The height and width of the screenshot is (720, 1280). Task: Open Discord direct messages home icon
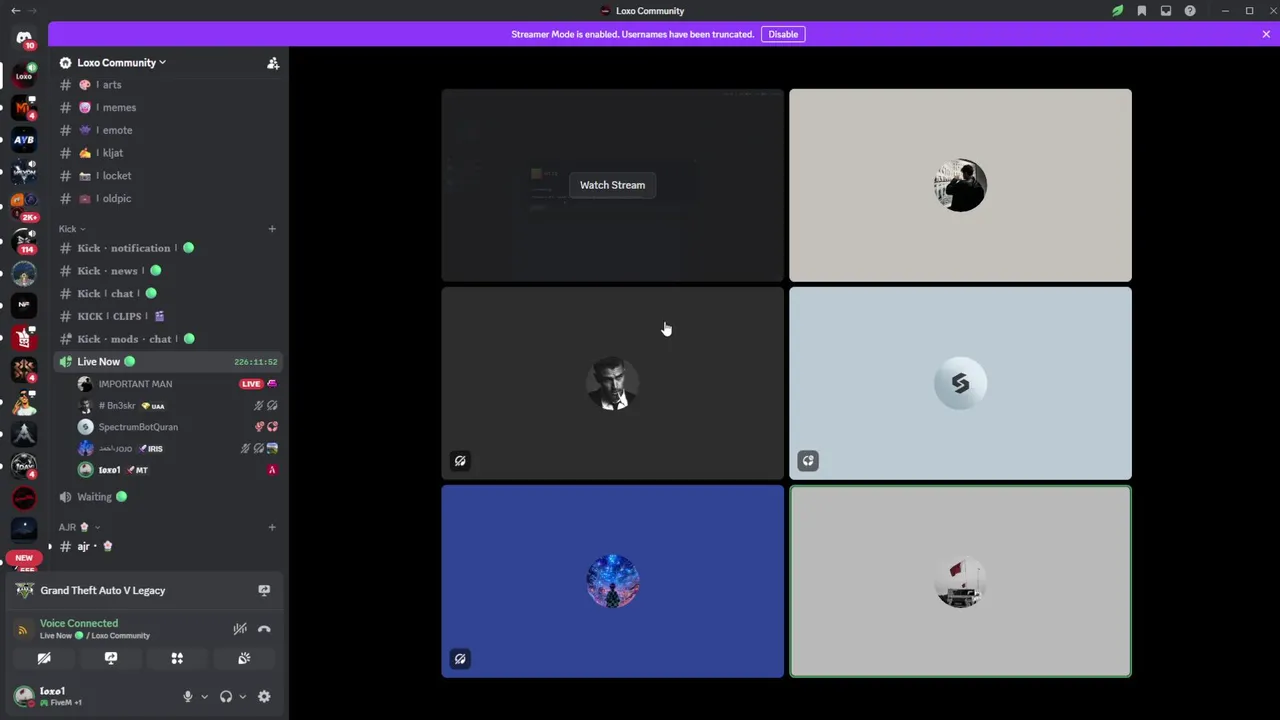pos(24,38)
